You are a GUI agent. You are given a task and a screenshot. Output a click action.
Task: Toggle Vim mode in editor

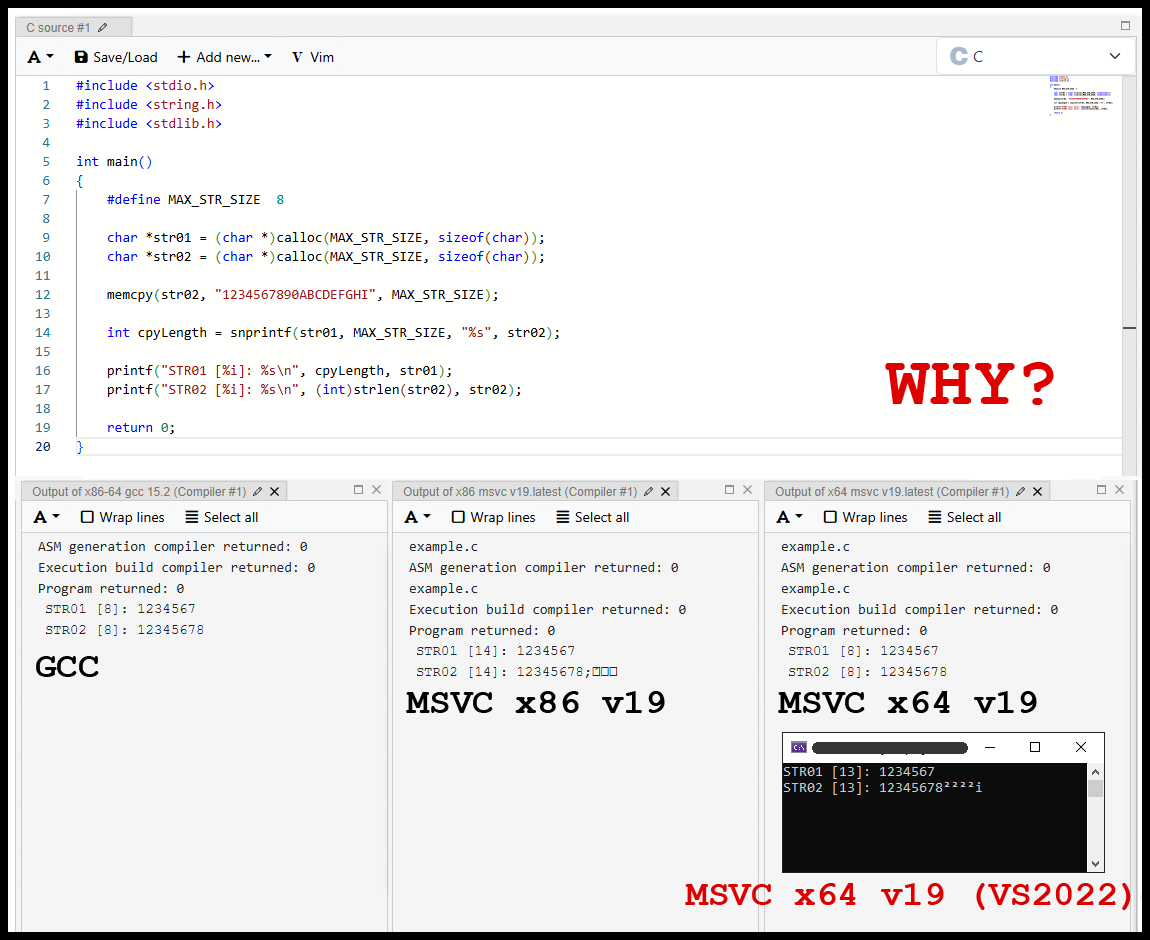313,57
